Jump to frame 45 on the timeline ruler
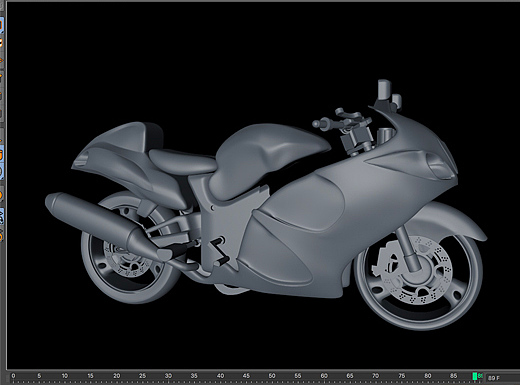Screen dimensions: 520x385 (246, 376)
